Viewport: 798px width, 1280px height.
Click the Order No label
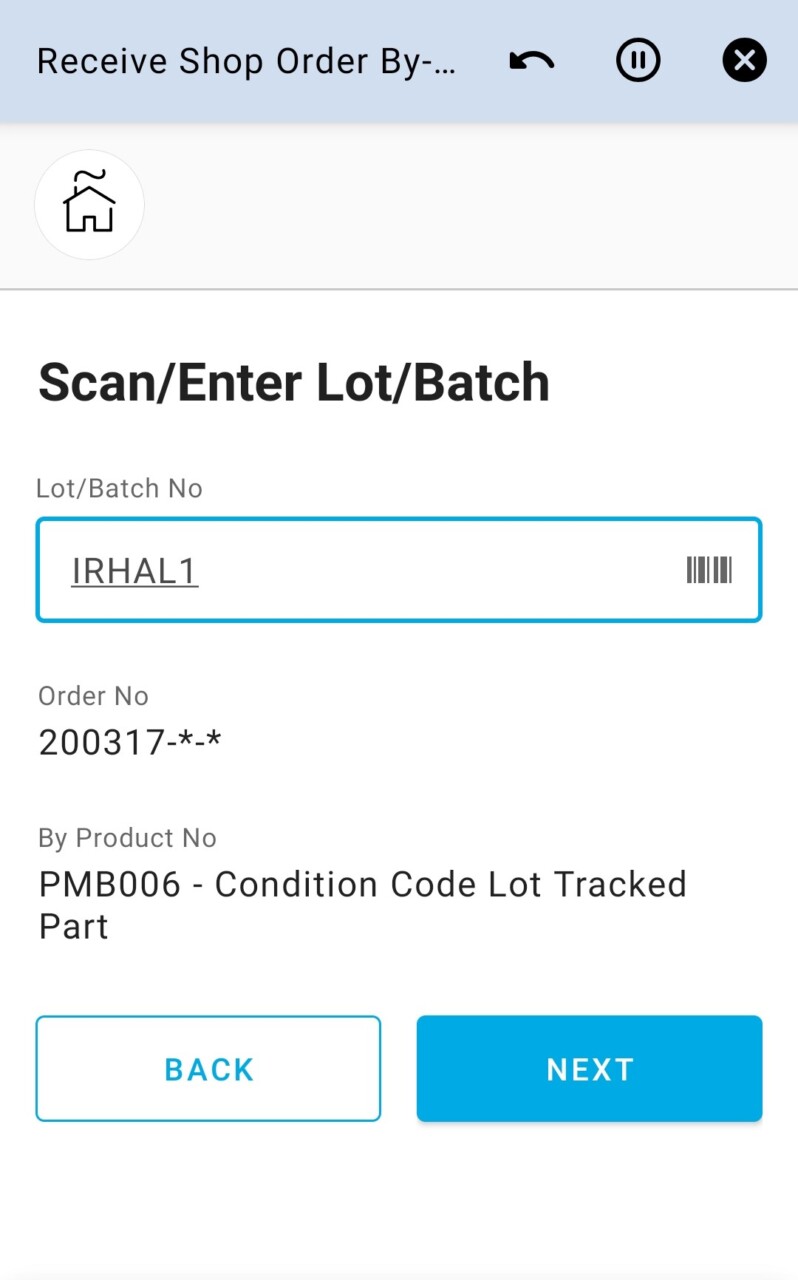point(93,696)
